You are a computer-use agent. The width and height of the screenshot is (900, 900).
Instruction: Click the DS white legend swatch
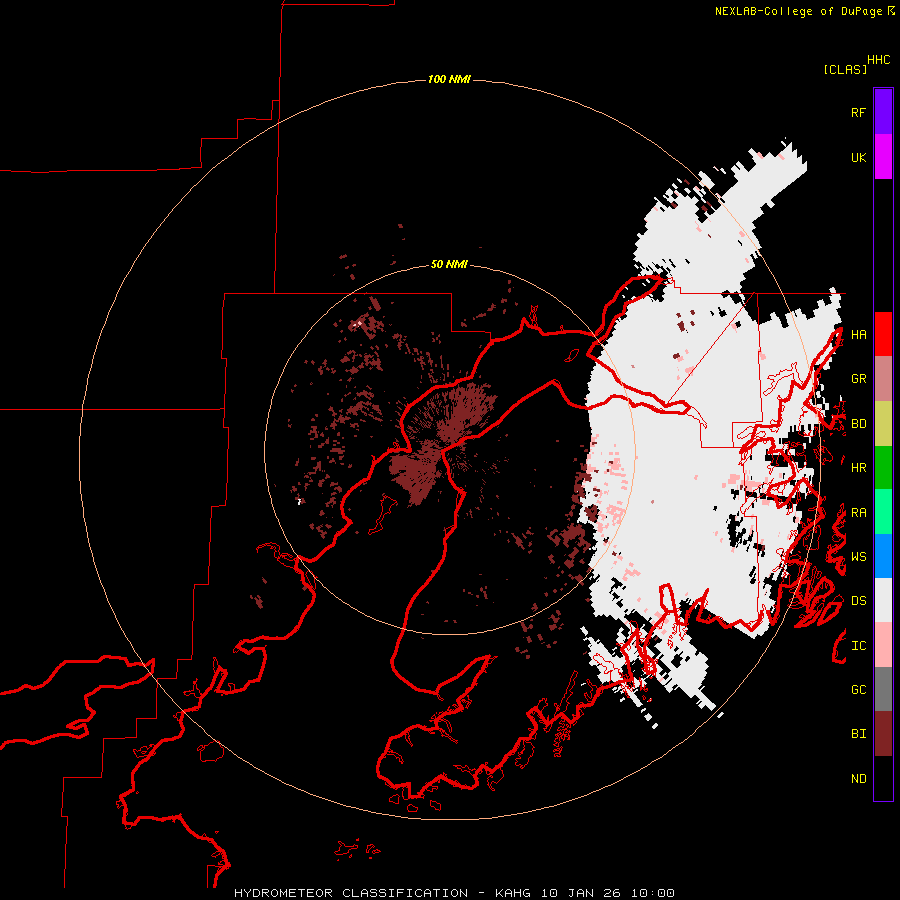[883, 600]
